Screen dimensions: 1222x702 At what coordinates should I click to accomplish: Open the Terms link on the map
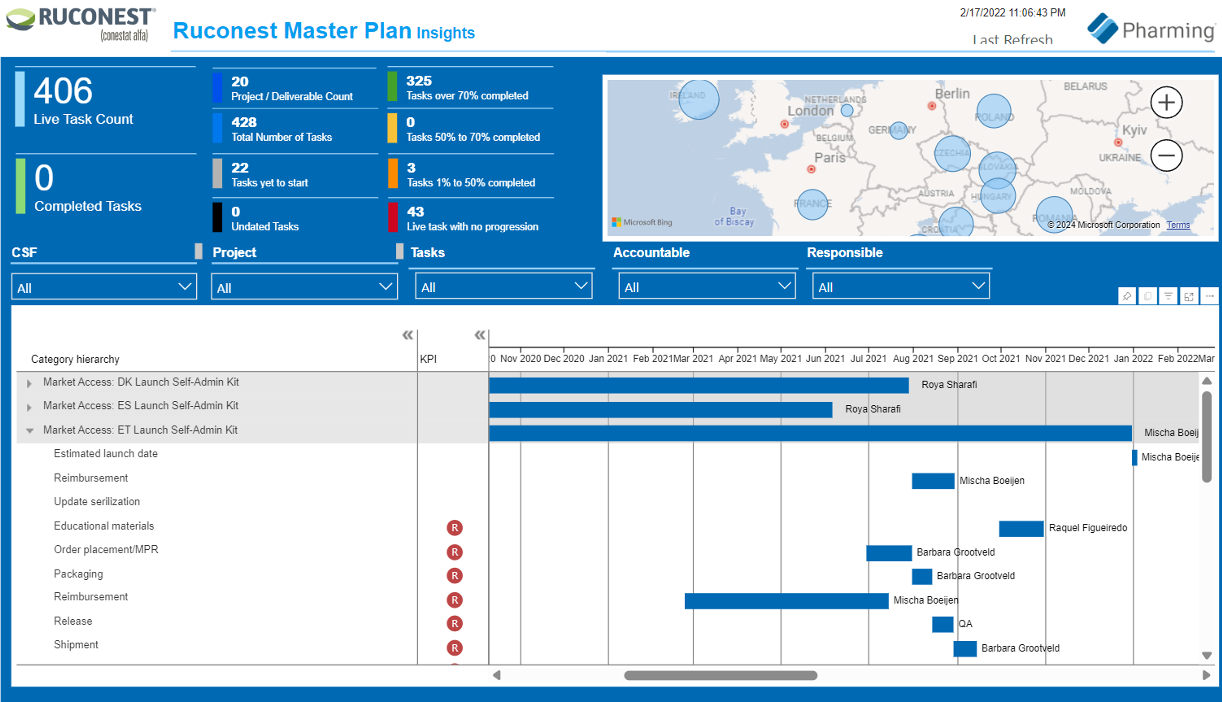pos(1178,225)
